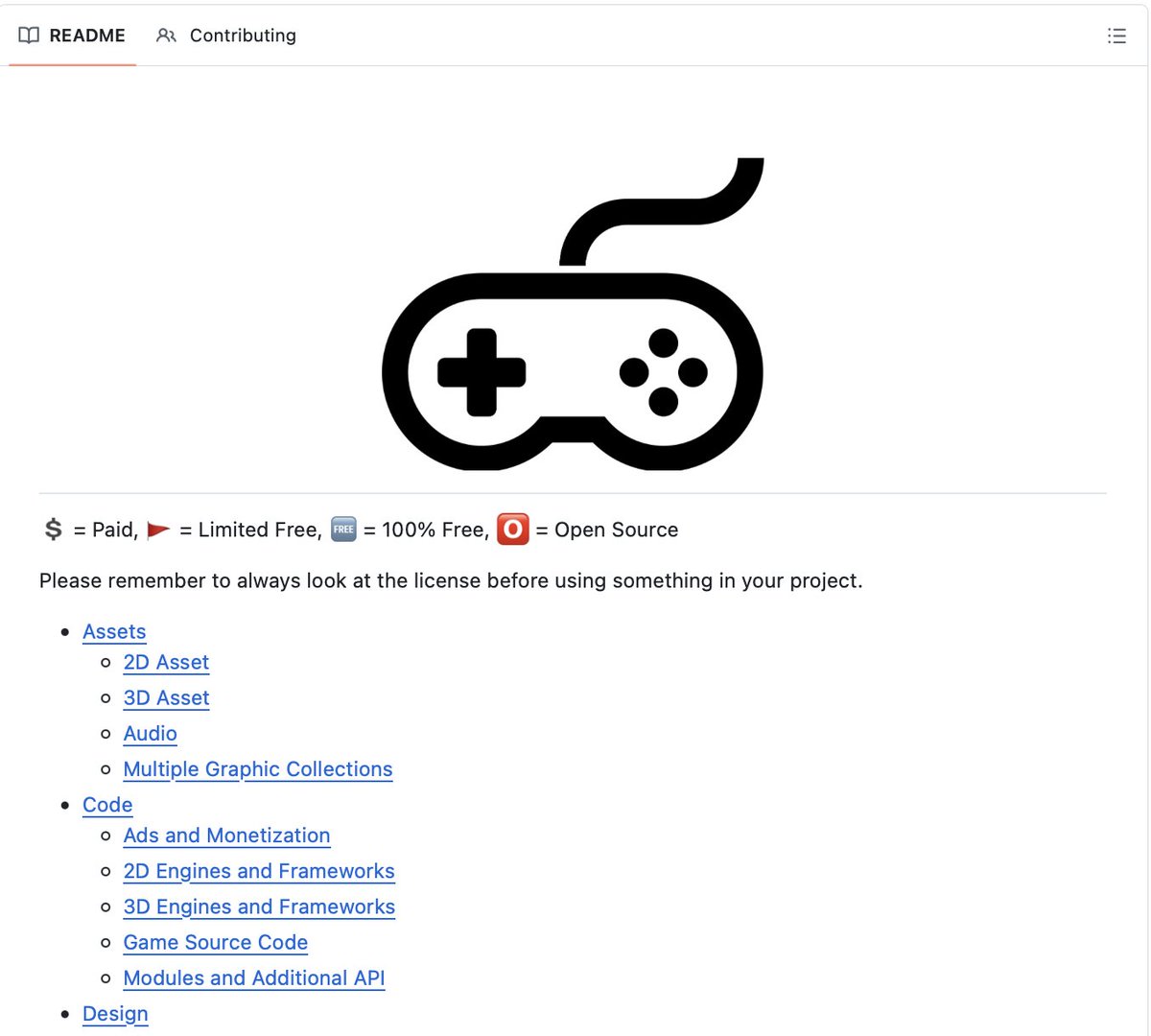The width and height of the screenshot is (1151, 1036).
Task: Click the red flag Limited Free emoji
Action: click(x=158, y=530)
